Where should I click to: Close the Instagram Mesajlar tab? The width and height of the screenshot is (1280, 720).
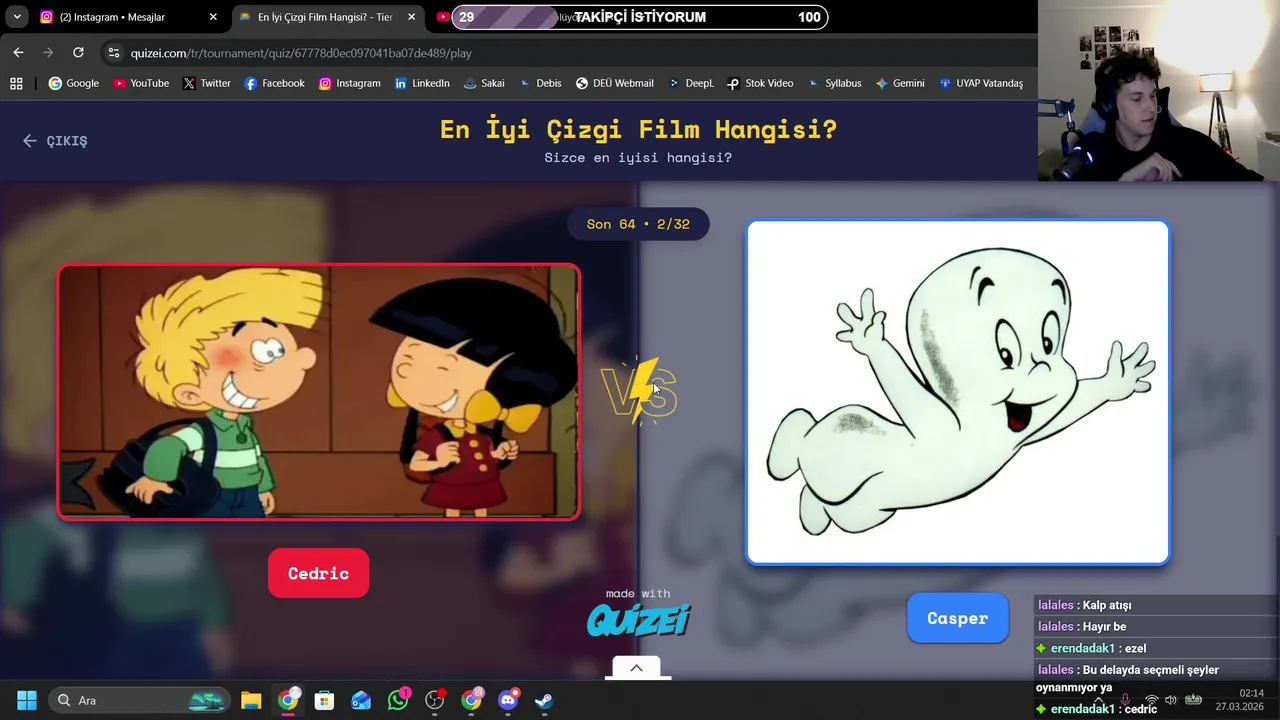(x=213, y=17)
